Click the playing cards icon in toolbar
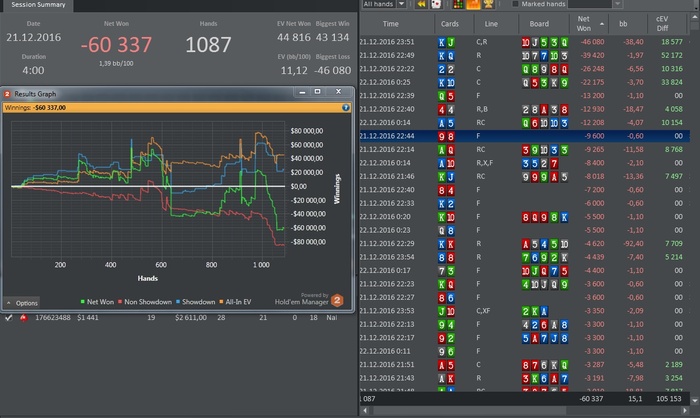The height and width of the screenshot is (418, 700). pos(437,5)
